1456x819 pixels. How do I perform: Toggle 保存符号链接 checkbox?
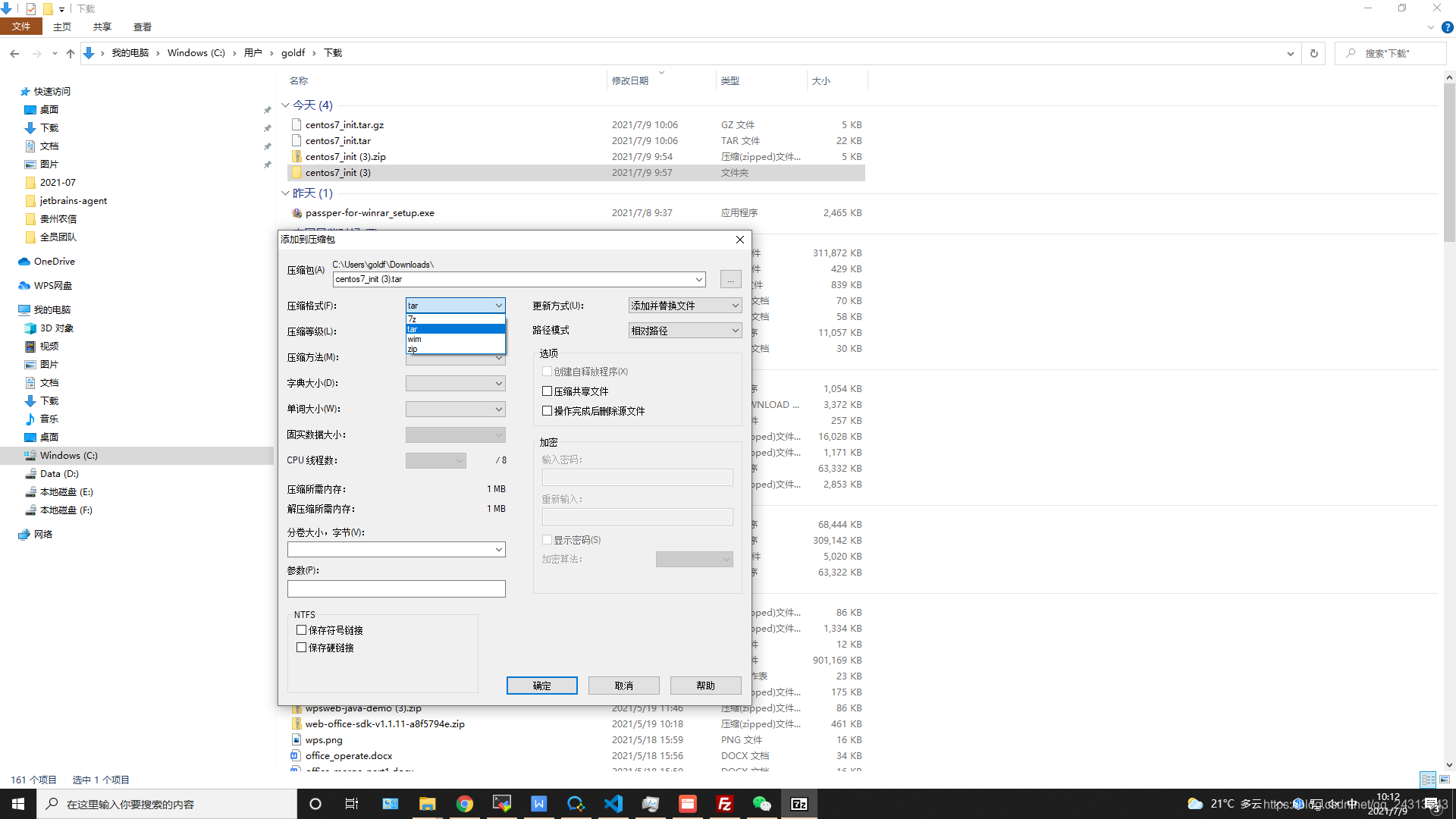pos(302,630)
